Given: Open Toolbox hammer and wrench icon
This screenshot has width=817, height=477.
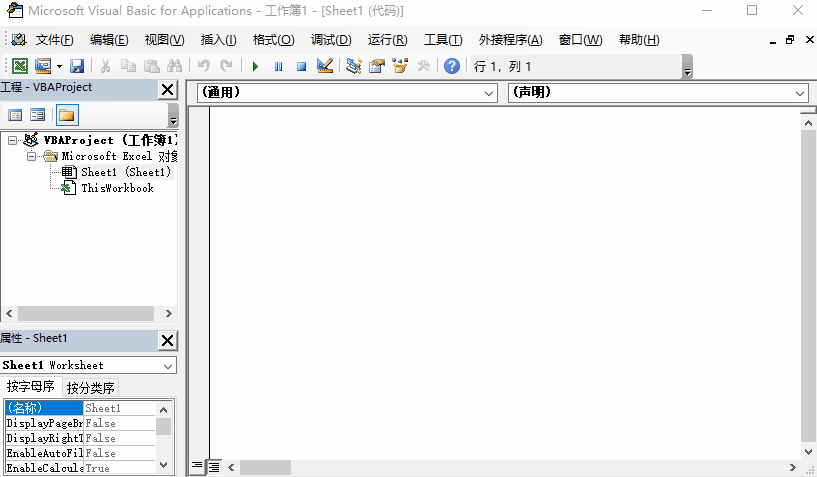Looking at the screenshot, I should [x=423, y=66].
